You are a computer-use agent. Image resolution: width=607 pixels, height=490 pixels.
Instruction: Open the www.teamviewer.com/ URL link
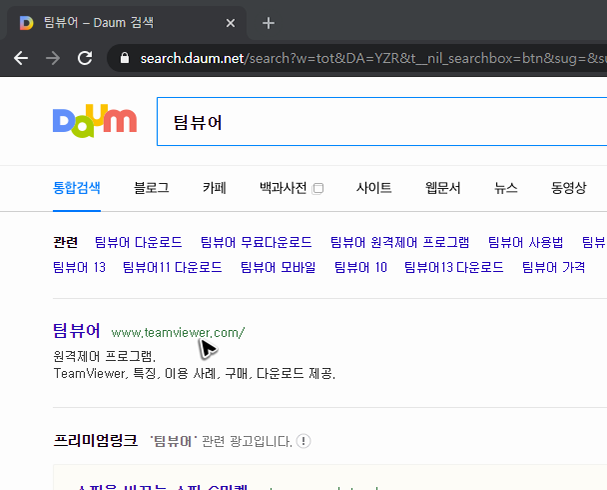[178, 332]
